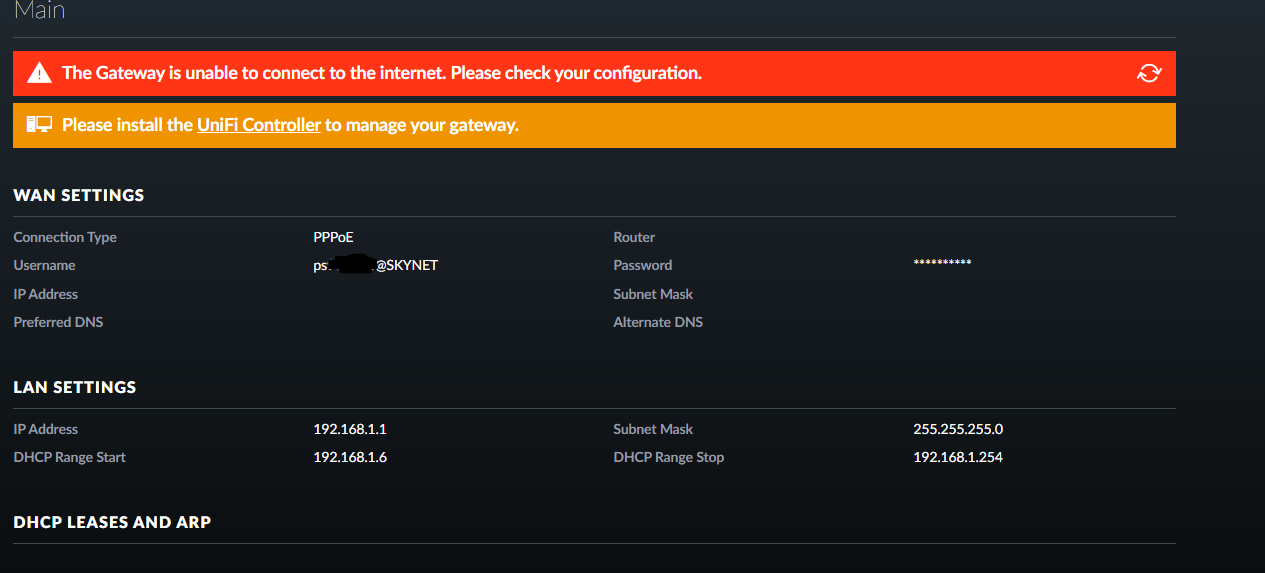The height and width of the screenshot is (573, 1265).
Task: Click the LAN IP address 192.168.1.1
Action: [x=350, y=429]
